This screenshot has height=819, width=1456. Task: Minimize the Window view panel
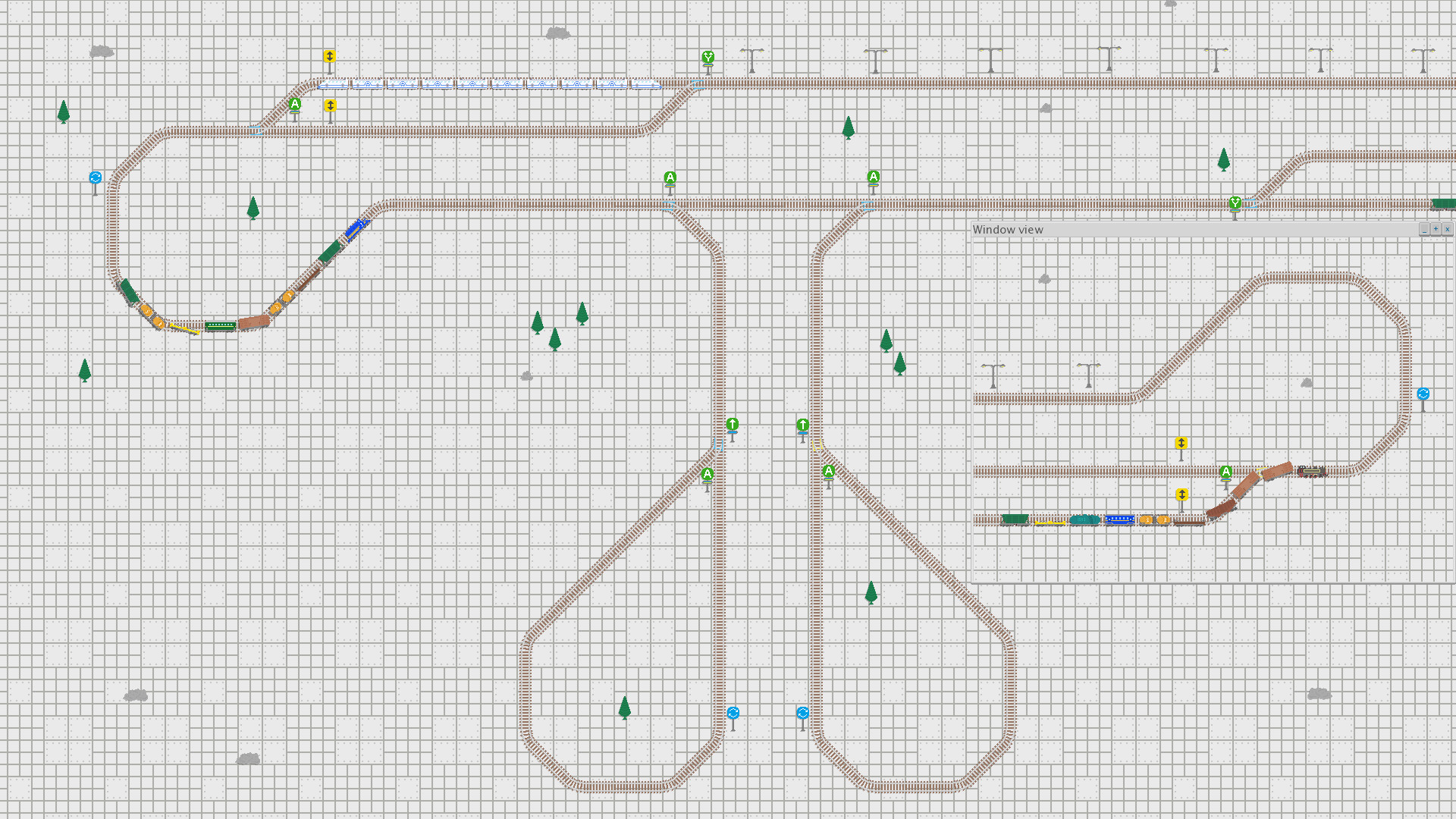1424,229
